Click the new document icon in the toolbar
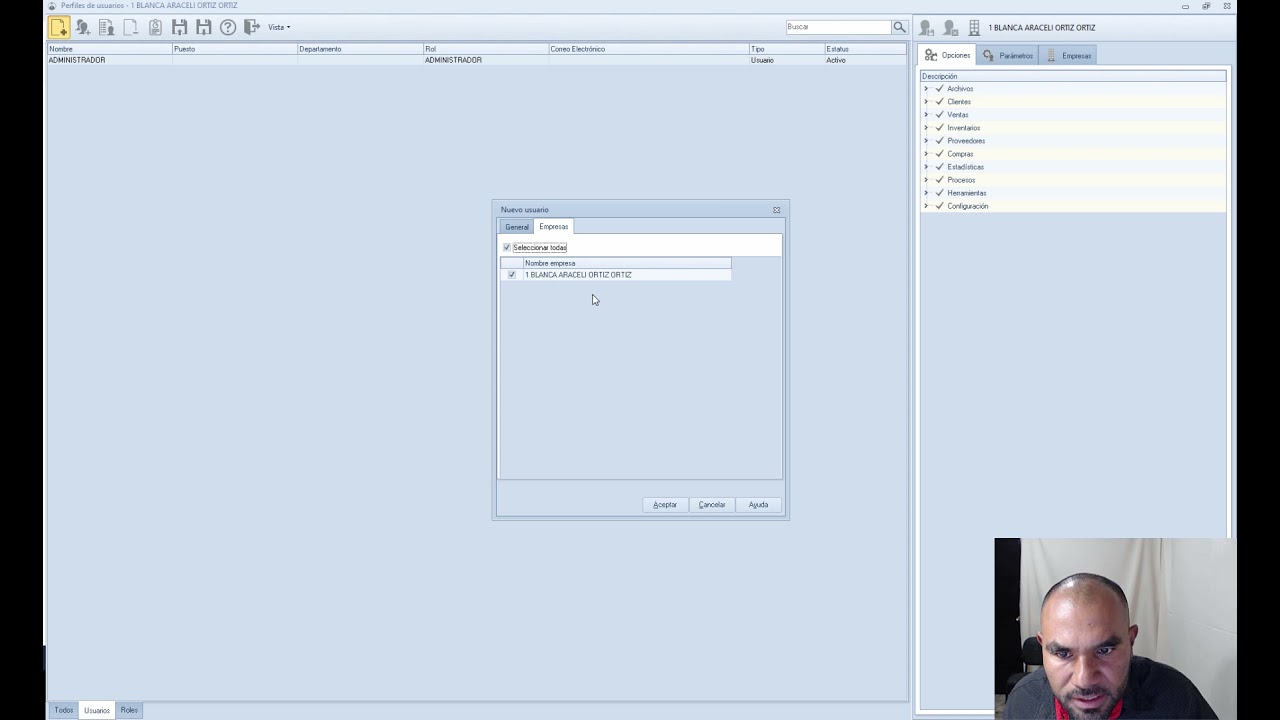 click(59, 27)
